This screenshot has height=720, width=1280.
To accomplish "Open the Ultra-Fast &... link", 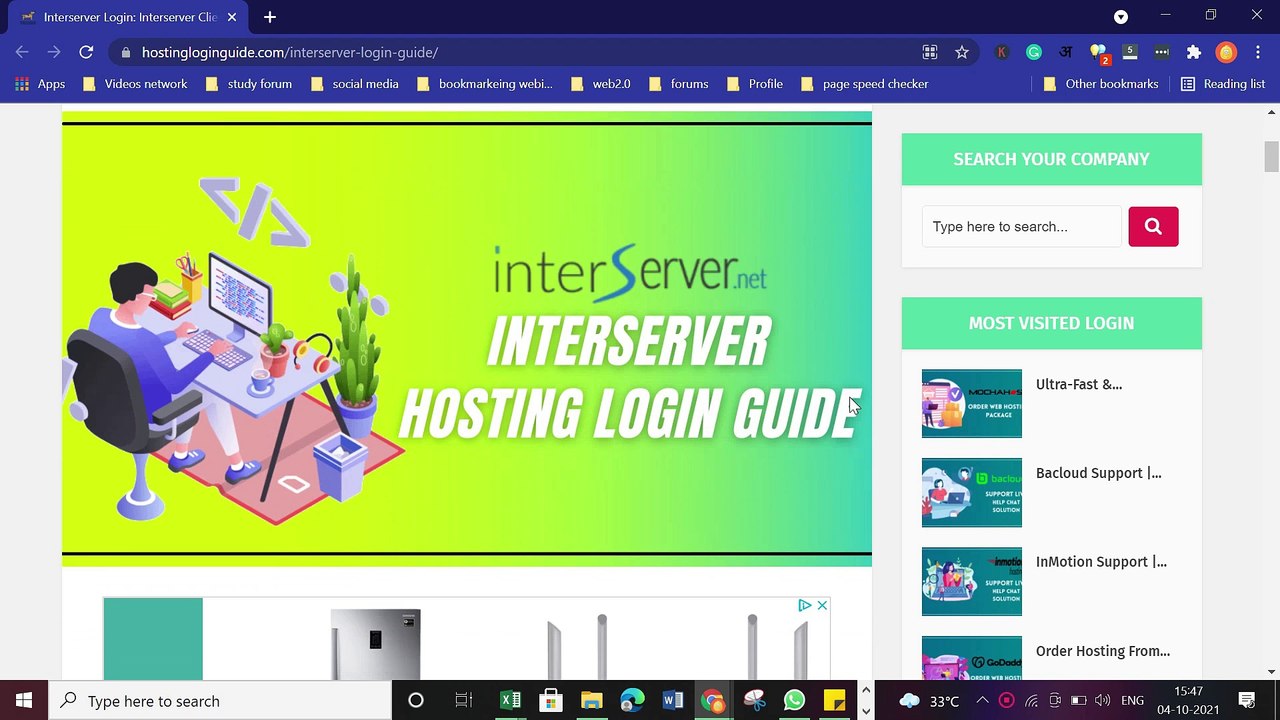I will pyautogui.click(x=1079, y=384).
